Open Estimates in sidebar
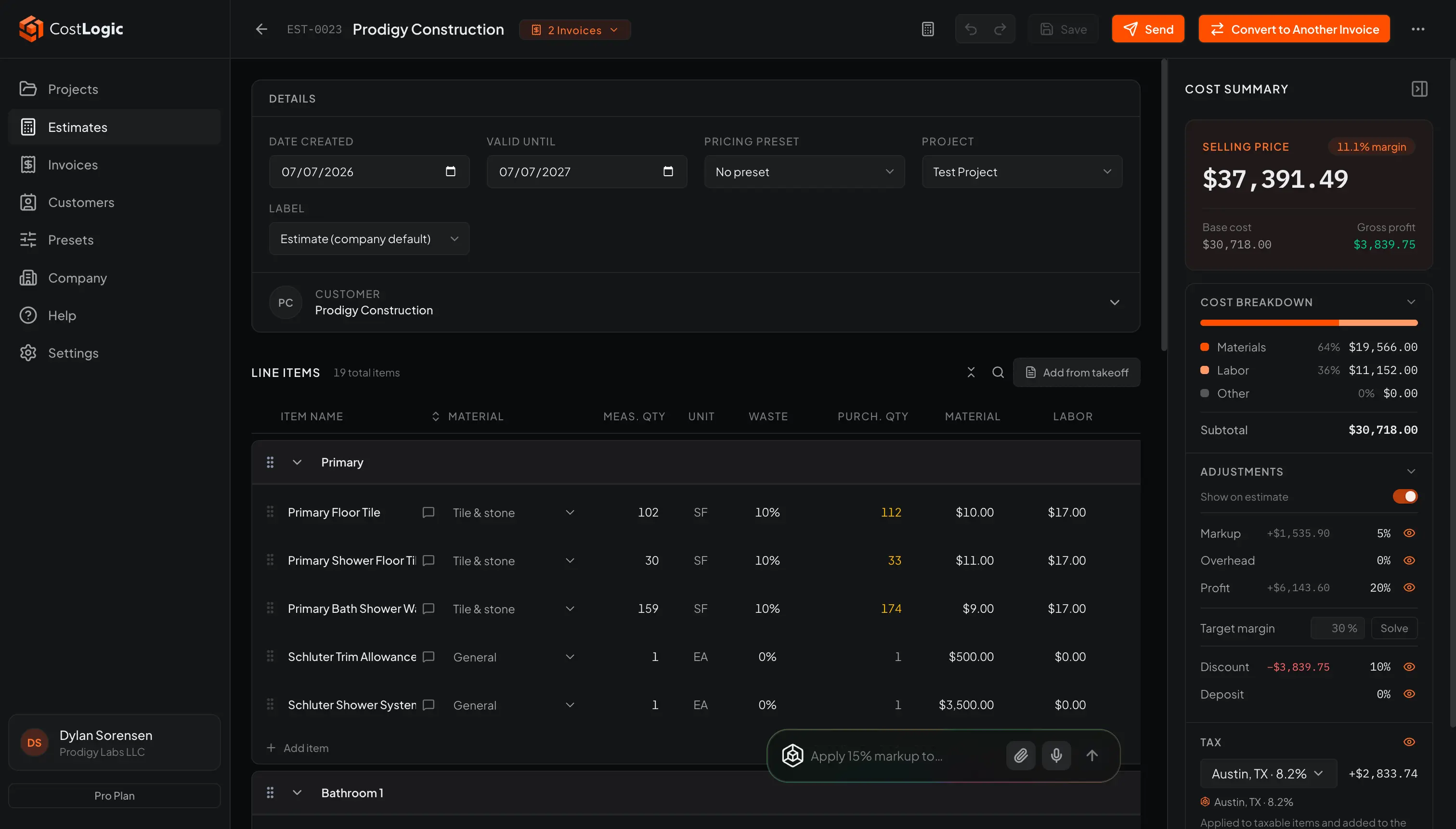The width and height of the screenshot is (1456, 829). point(115,127)
